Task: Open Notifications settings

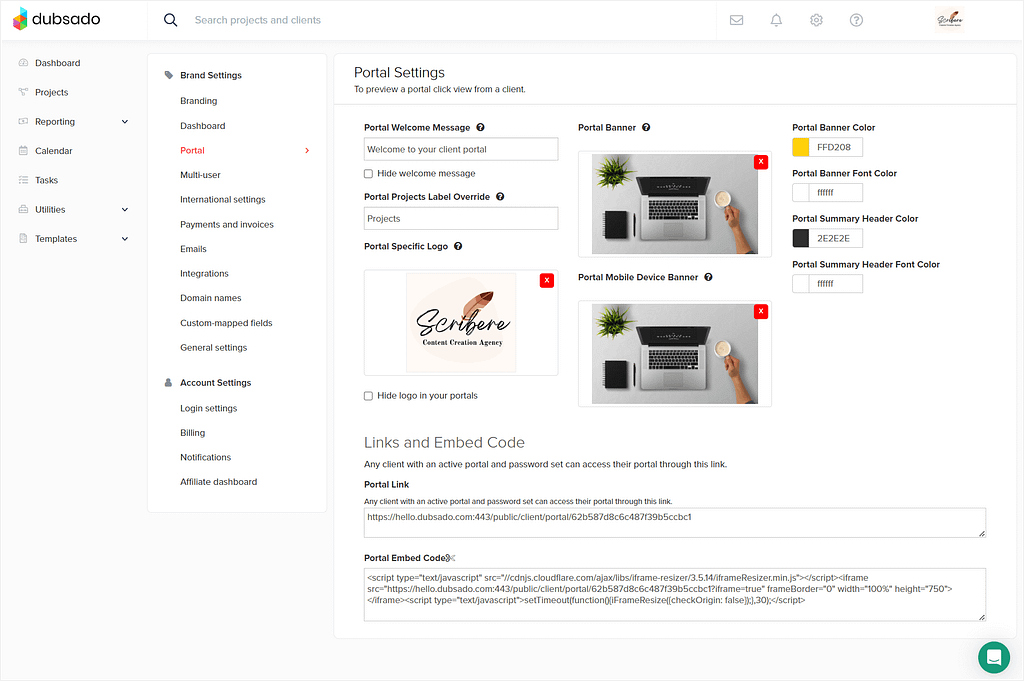Action: 206,458
